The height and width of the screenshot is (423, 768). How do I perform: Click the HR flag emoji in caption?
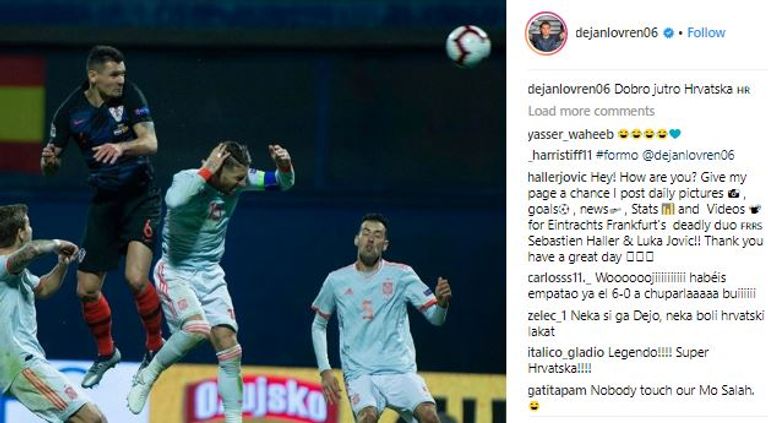744,90
